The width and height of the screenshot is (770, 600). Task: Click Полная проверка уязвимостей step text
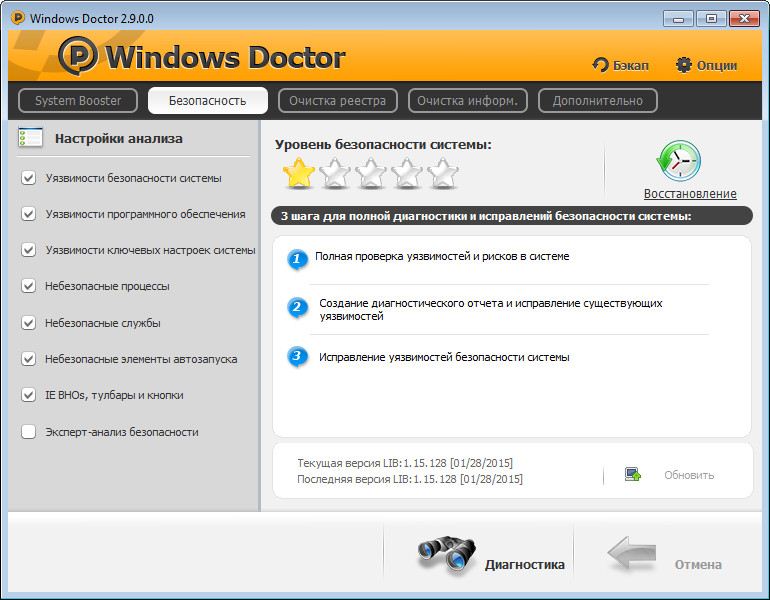pos(442,256)
